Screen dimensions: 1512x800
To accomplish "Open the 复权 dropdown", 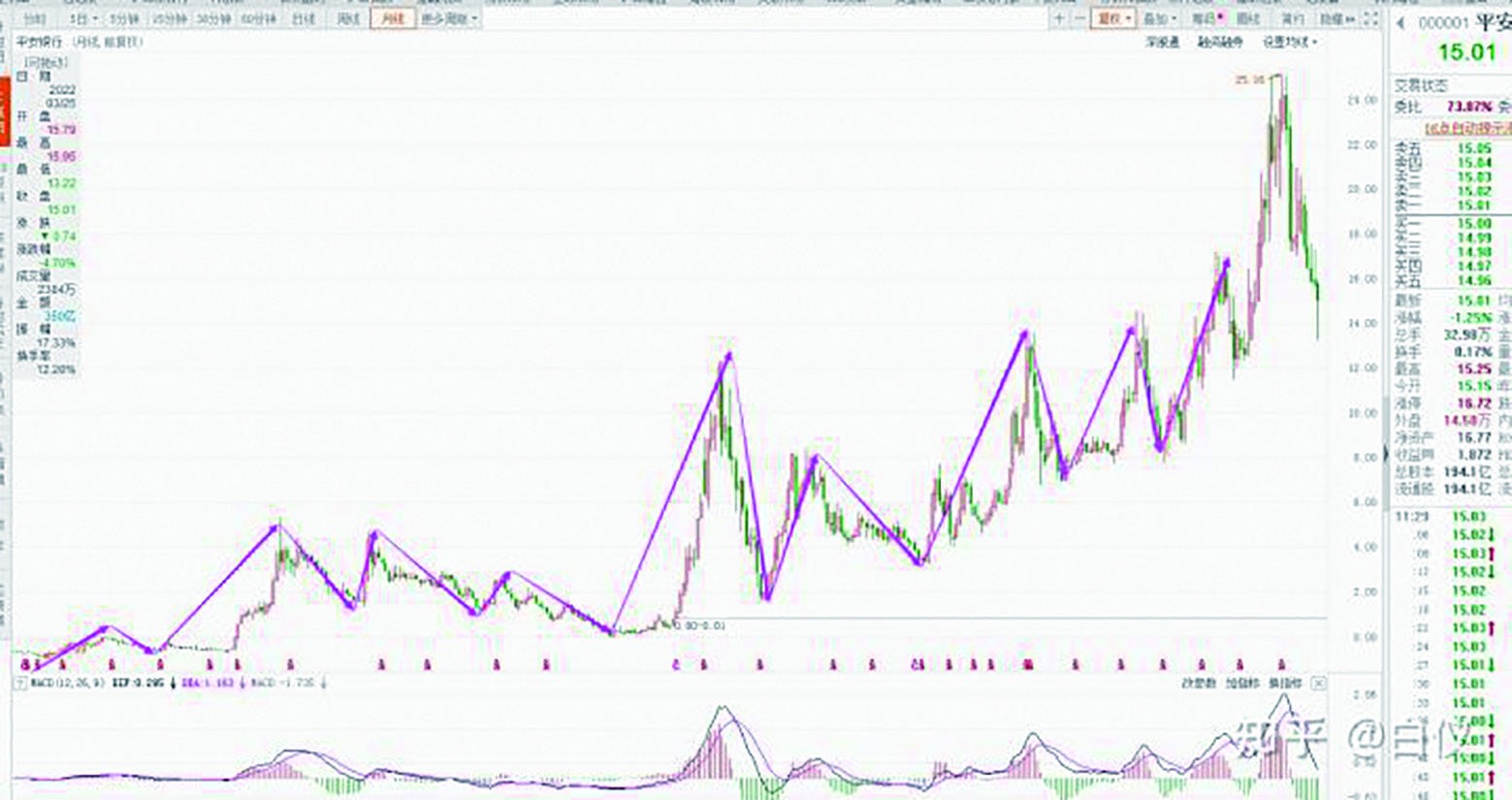I will point(1112,18).
